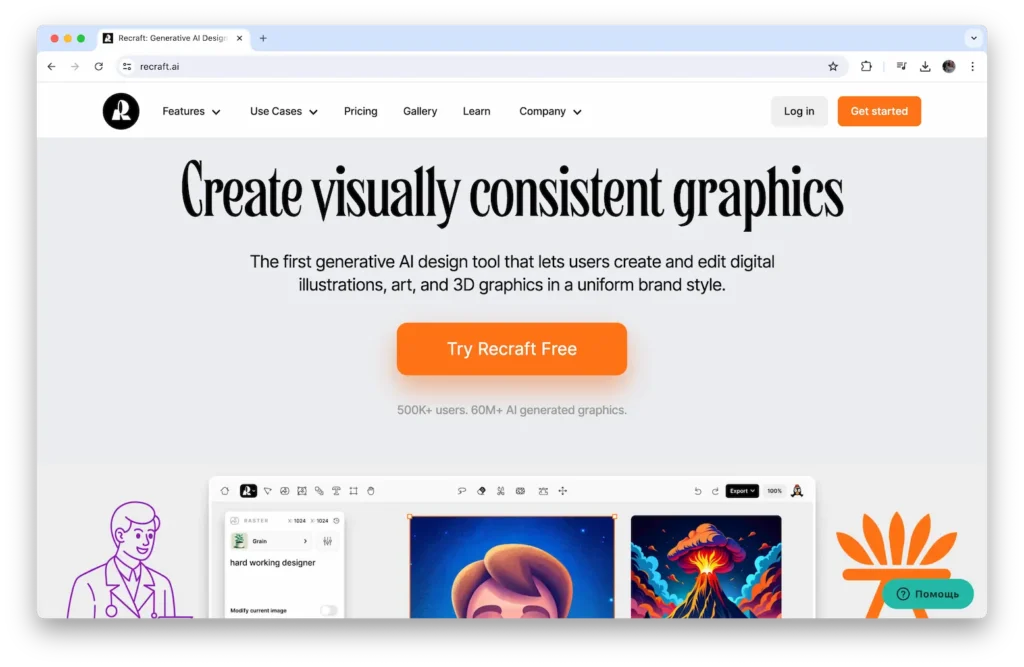Select the text tool in editor toolbar

pos(336,491)
